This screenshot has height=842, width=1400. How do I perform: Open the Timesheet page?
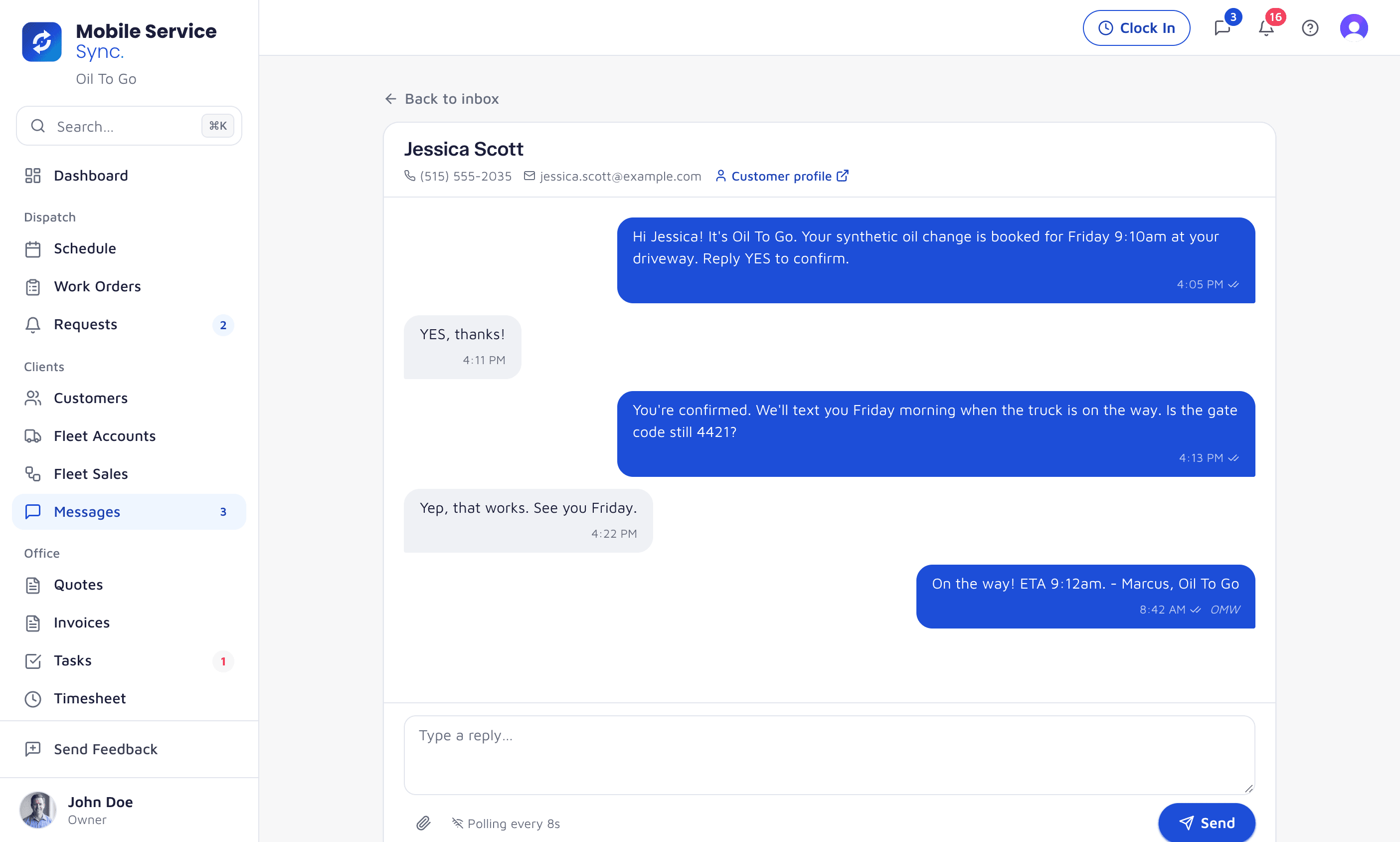(x=129, y=698)
